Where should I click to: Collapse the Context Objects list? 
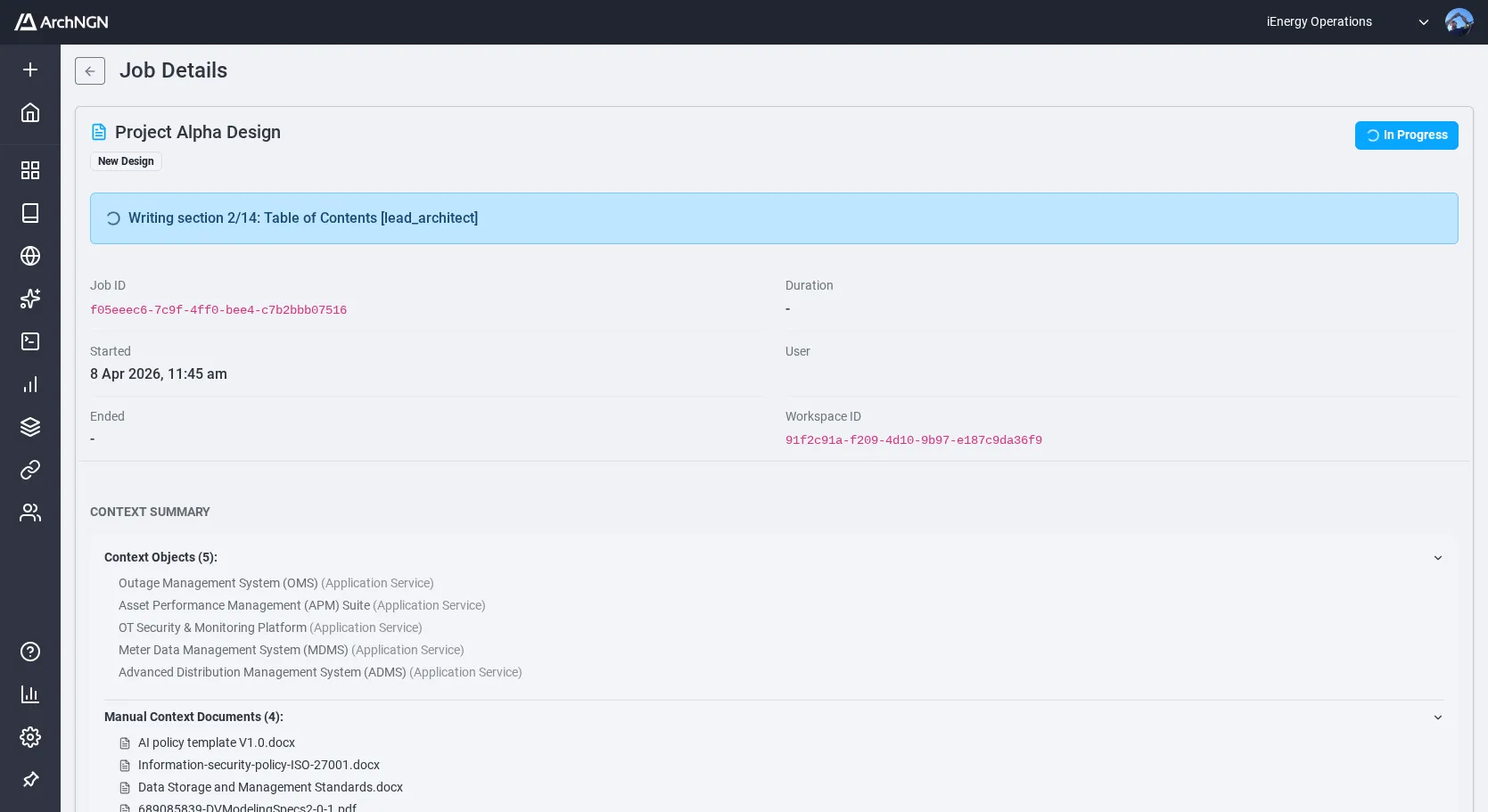point(1437,557)
